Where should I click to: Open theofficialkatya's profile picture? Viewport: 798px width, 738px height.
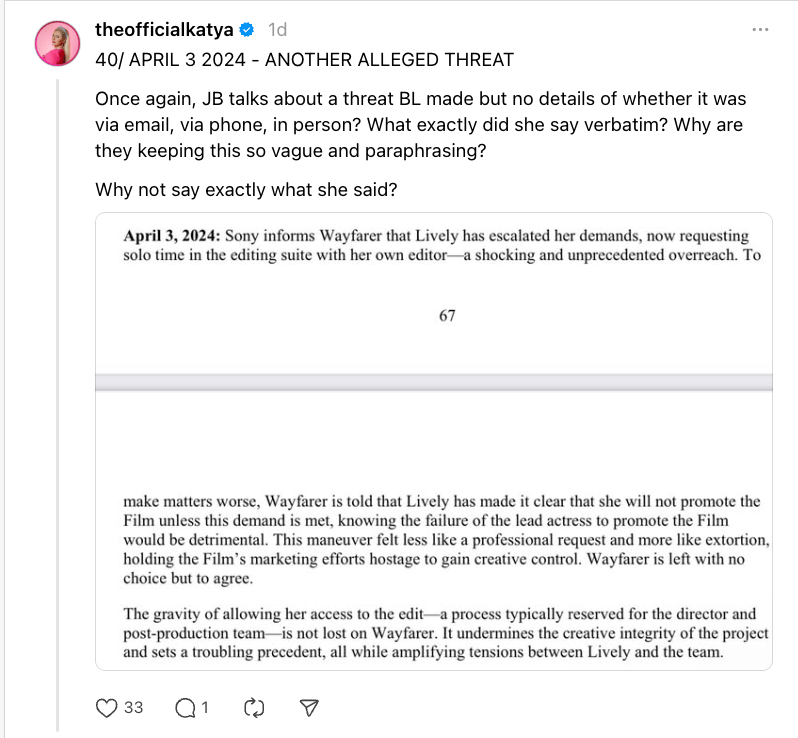click(57, 41)
